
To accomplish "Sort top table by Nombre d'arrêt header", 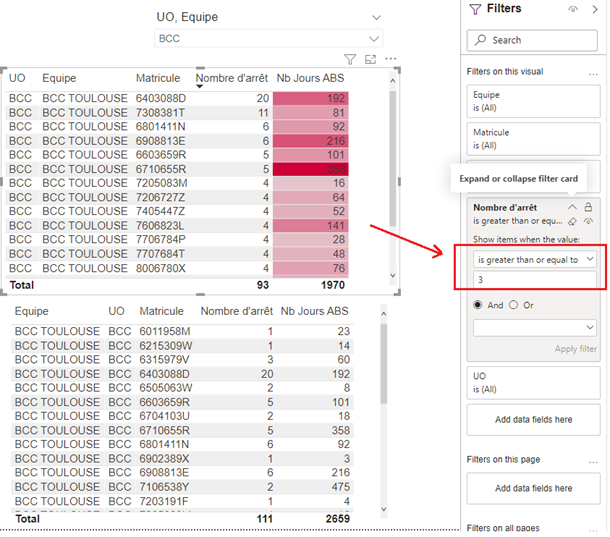I will click(x=231, y=78).
